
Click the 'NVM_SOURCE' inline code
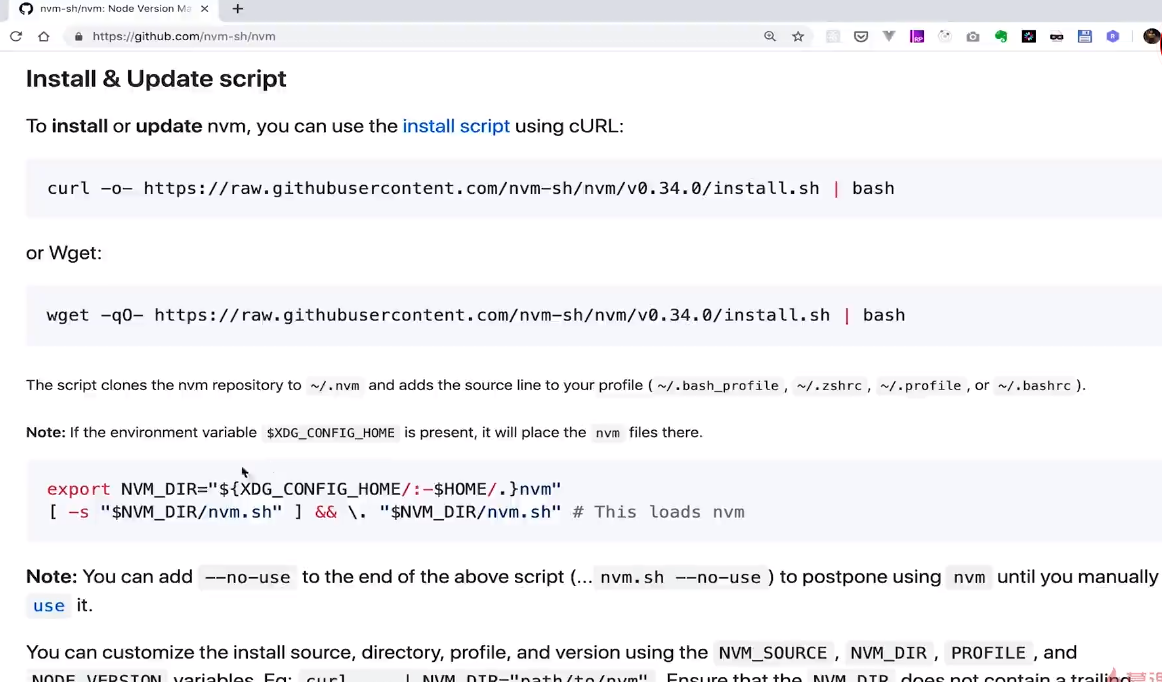(773, 653)
